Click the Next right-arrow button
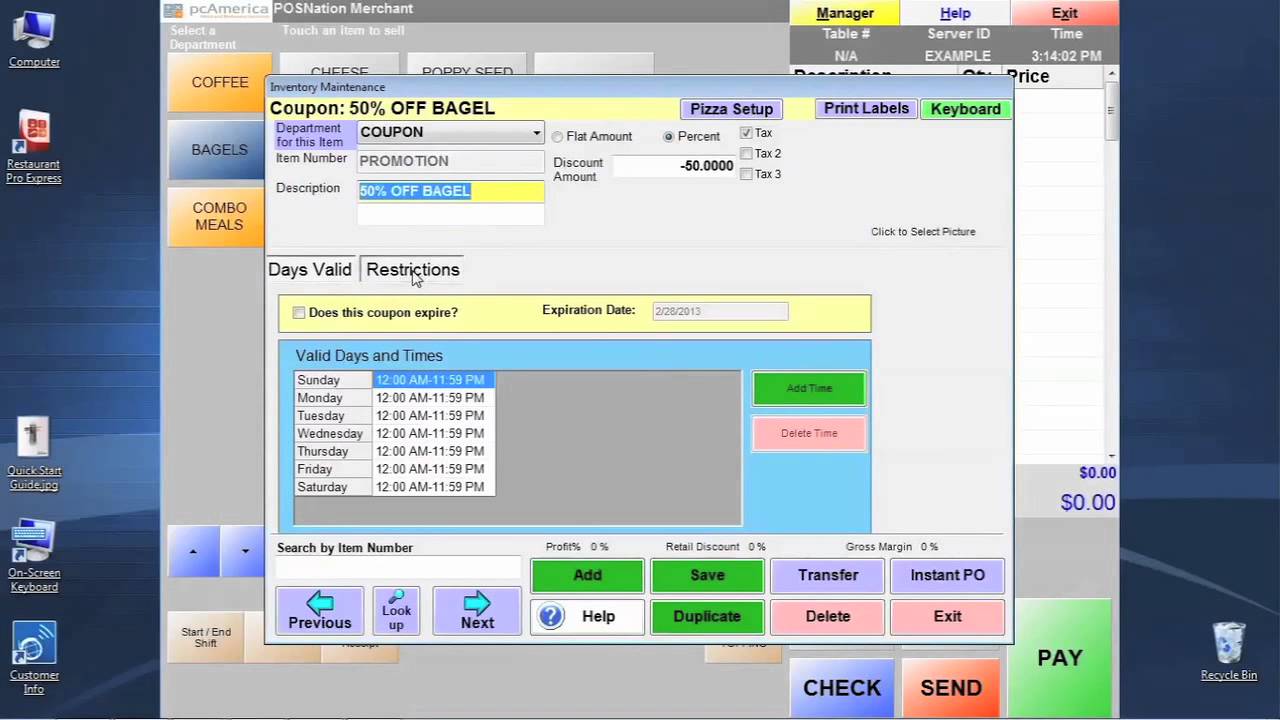1280x720 pixels. 477,610
